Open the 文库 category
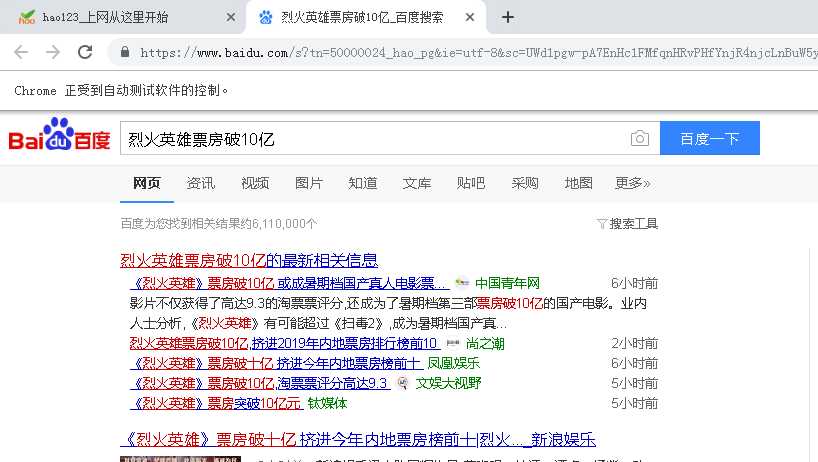818x462 pixels. point(417,183)
